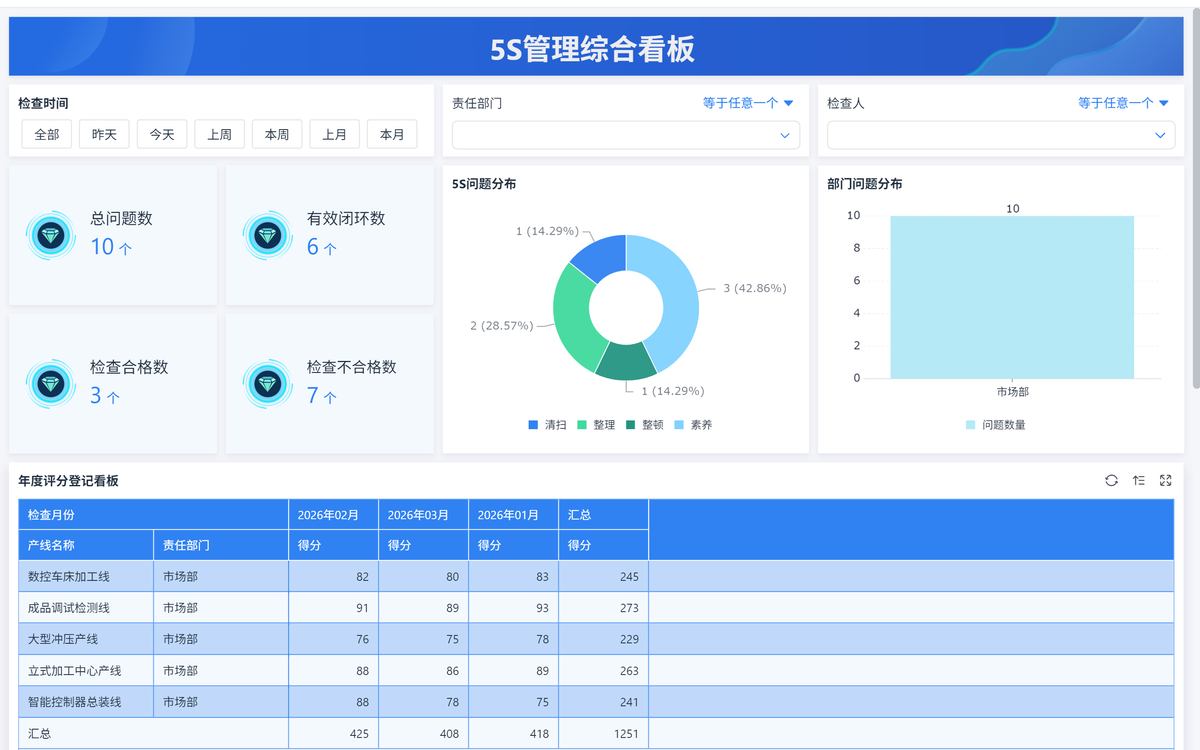Viewport: 1200px width, 750px height.
Task: Click the 2026年01月 column header
Action: [513, 515]
